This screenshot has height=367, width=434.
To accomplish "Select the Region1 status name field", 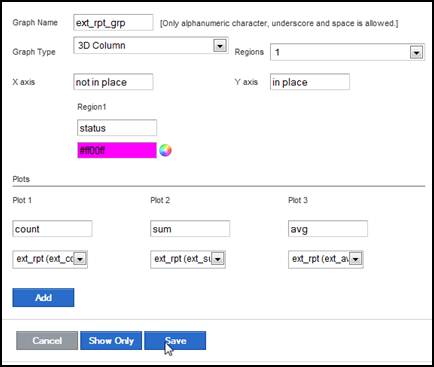I will [x=117, y=128].
